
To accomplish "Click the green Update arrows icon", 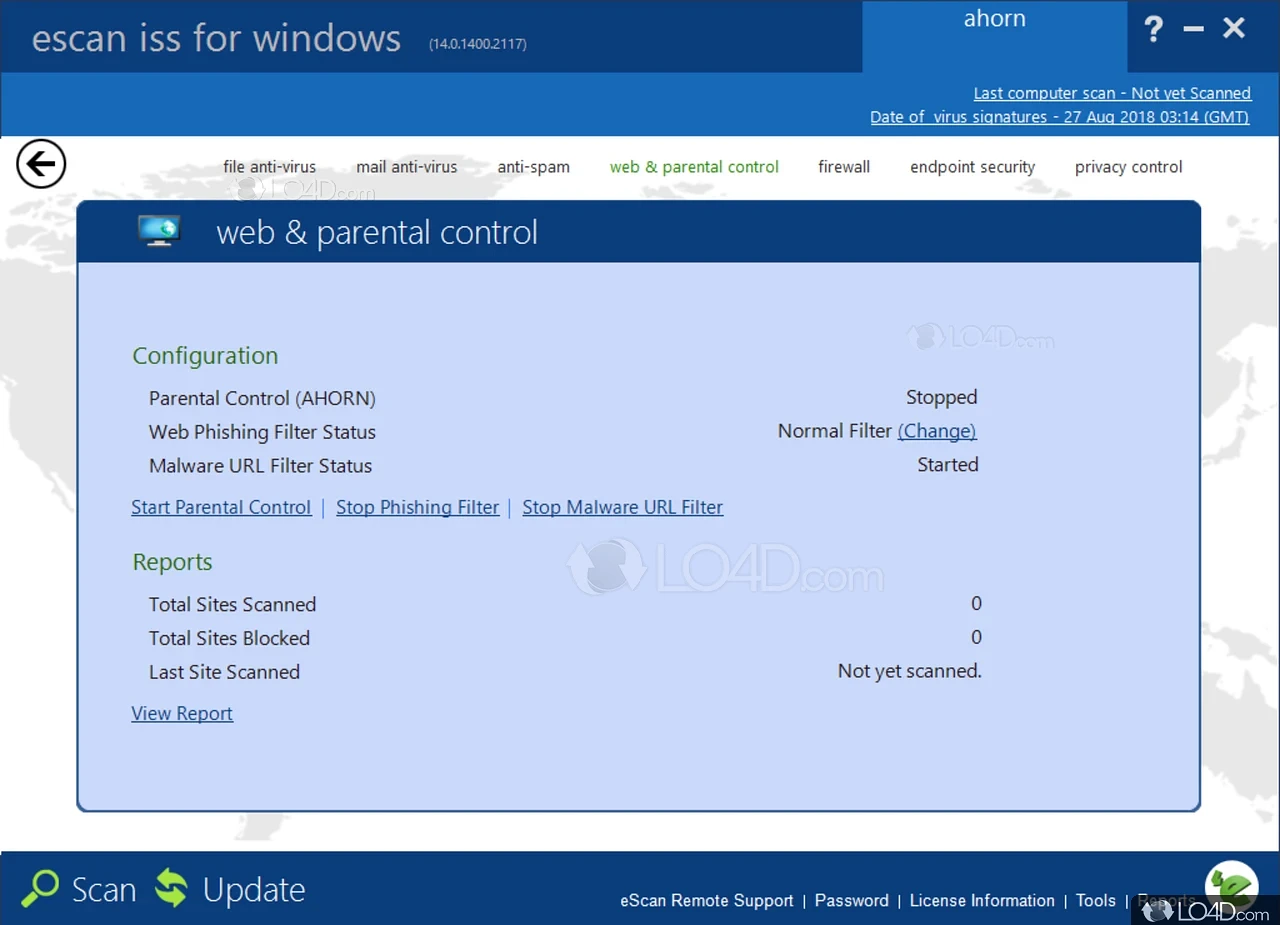I will pyautogui.click(x=171, y=888).
